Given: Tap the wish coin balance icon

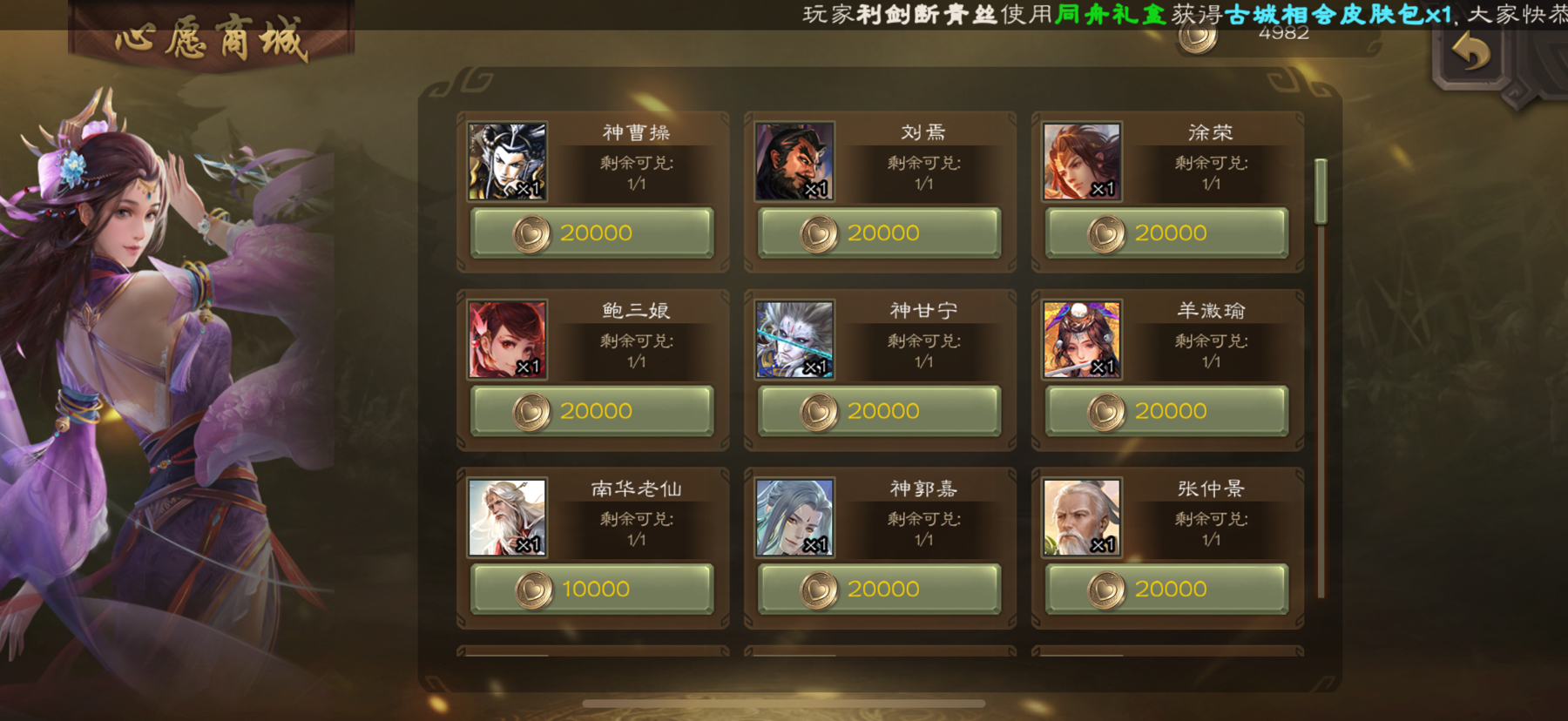Looking at the screenshot, I should coord(1198,37).
